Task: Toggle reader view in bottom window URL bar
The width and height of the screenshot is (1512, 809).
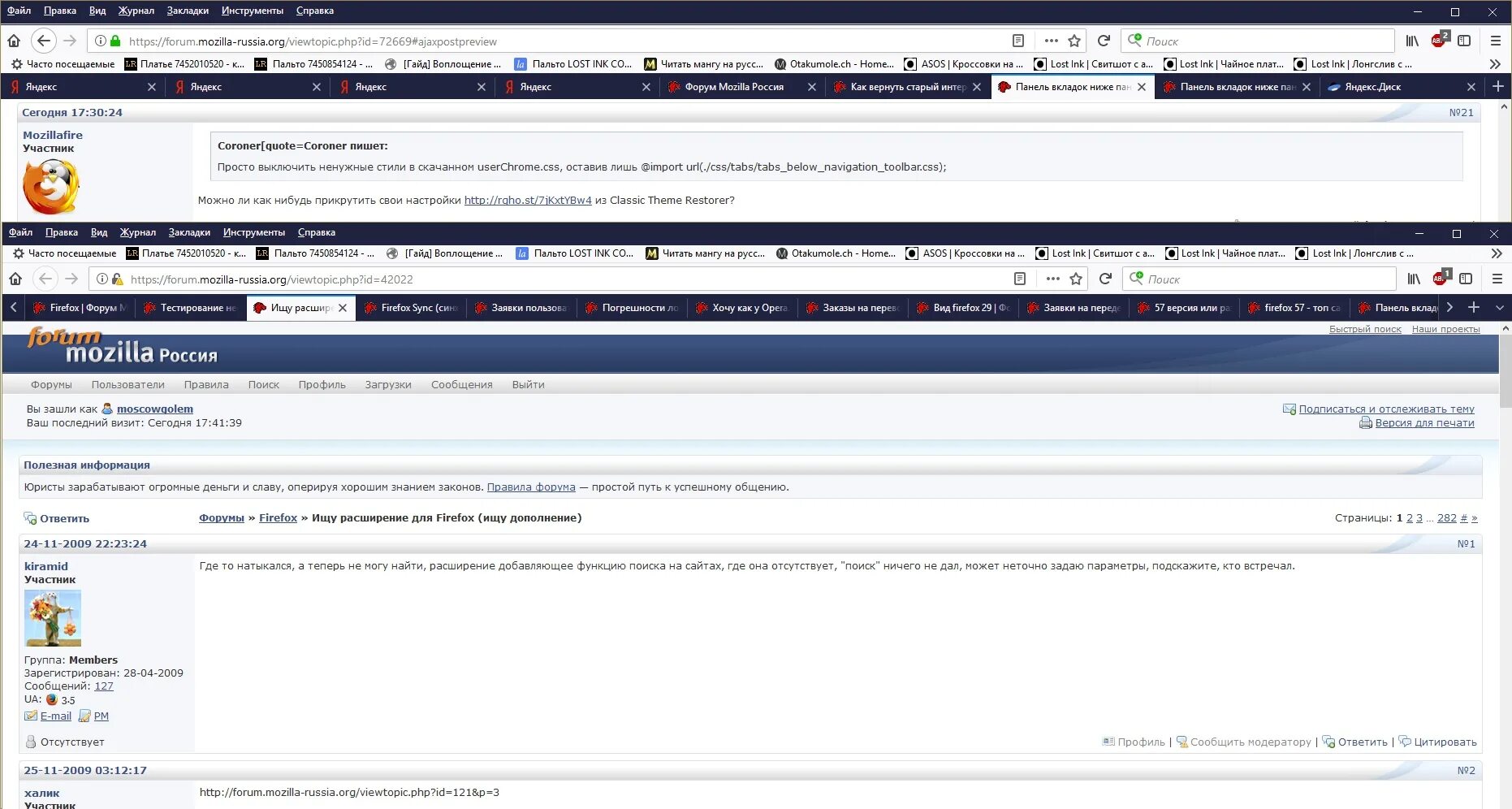Action: coord(1020,279)
